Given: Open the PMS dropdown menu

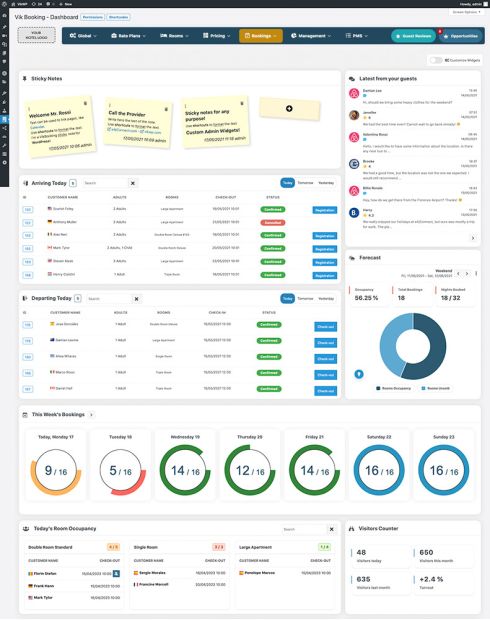Looking at the screenshot, I should (x=357, y=36).
